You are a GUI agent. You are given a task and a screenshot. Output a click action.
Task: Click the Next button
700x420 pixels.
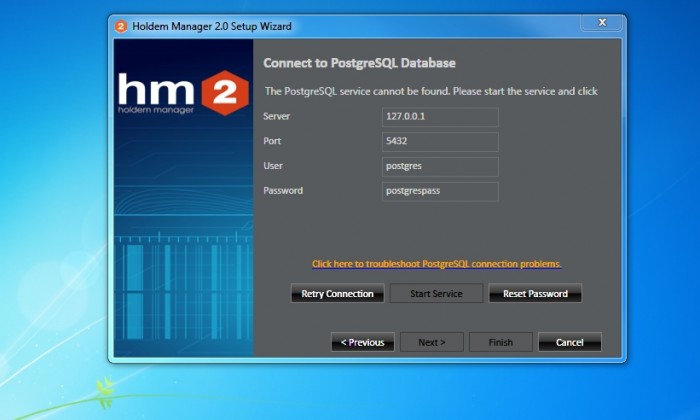[432, 342]
